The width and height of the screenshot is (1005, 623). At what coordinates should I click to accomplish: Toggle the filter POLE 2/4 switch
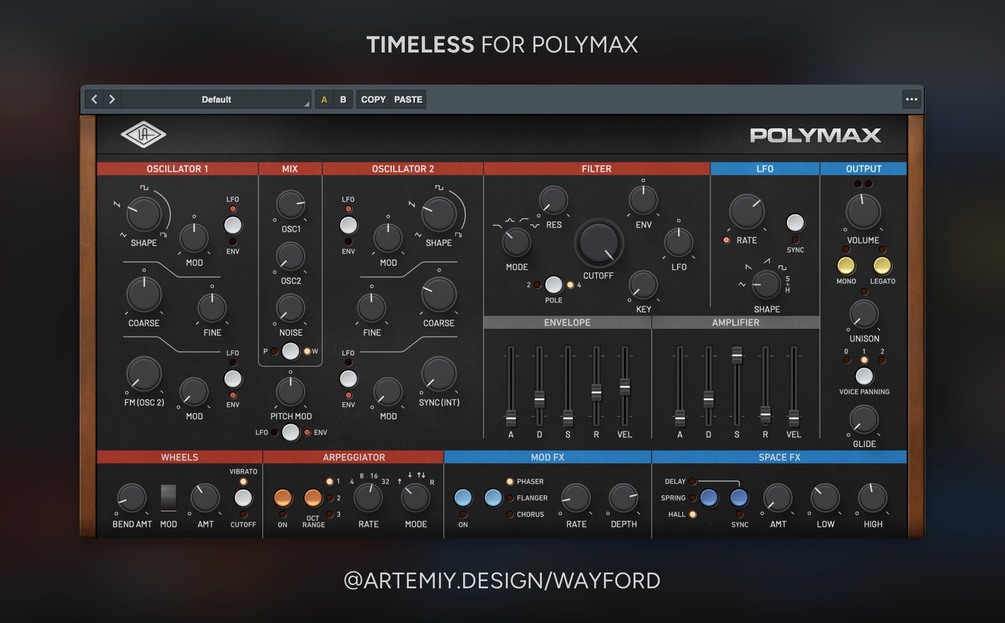coord(553,285)
